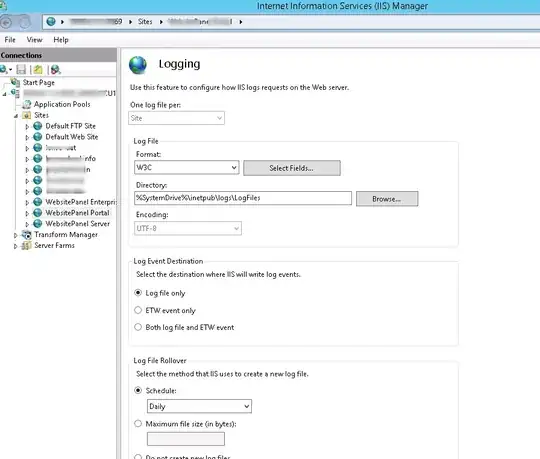The height and width of the screenshot is (459, 540).
Task: Select the Server Farms tree item
Action: [x=54, y=246]
